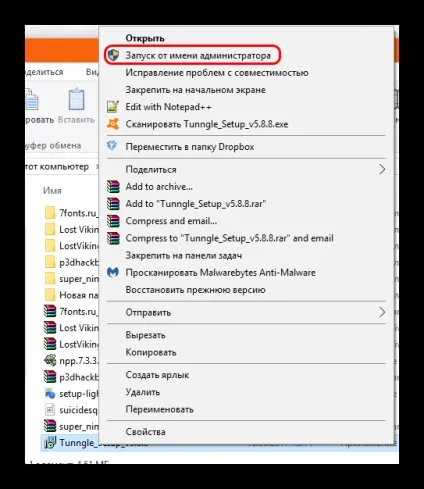Click the super_nin archive icon
This screenshot has width=424, height=489.
50,426
